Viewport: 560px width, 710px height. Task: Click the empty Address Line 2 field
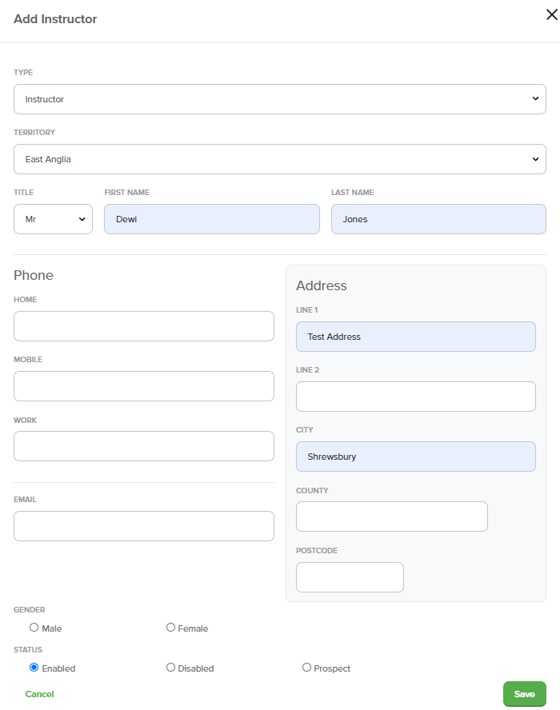pos(416,397)
